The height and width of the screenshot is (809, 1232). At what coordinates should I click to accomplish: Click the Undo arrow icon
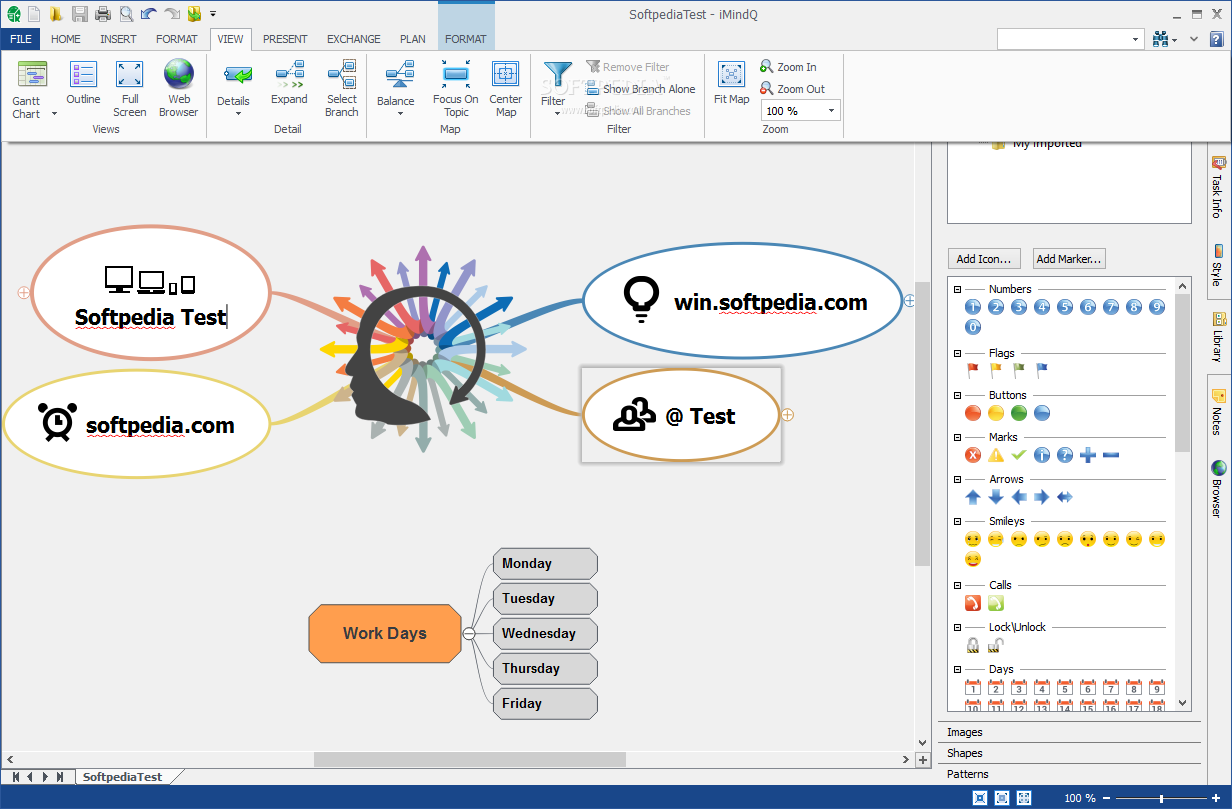[149, 14]
